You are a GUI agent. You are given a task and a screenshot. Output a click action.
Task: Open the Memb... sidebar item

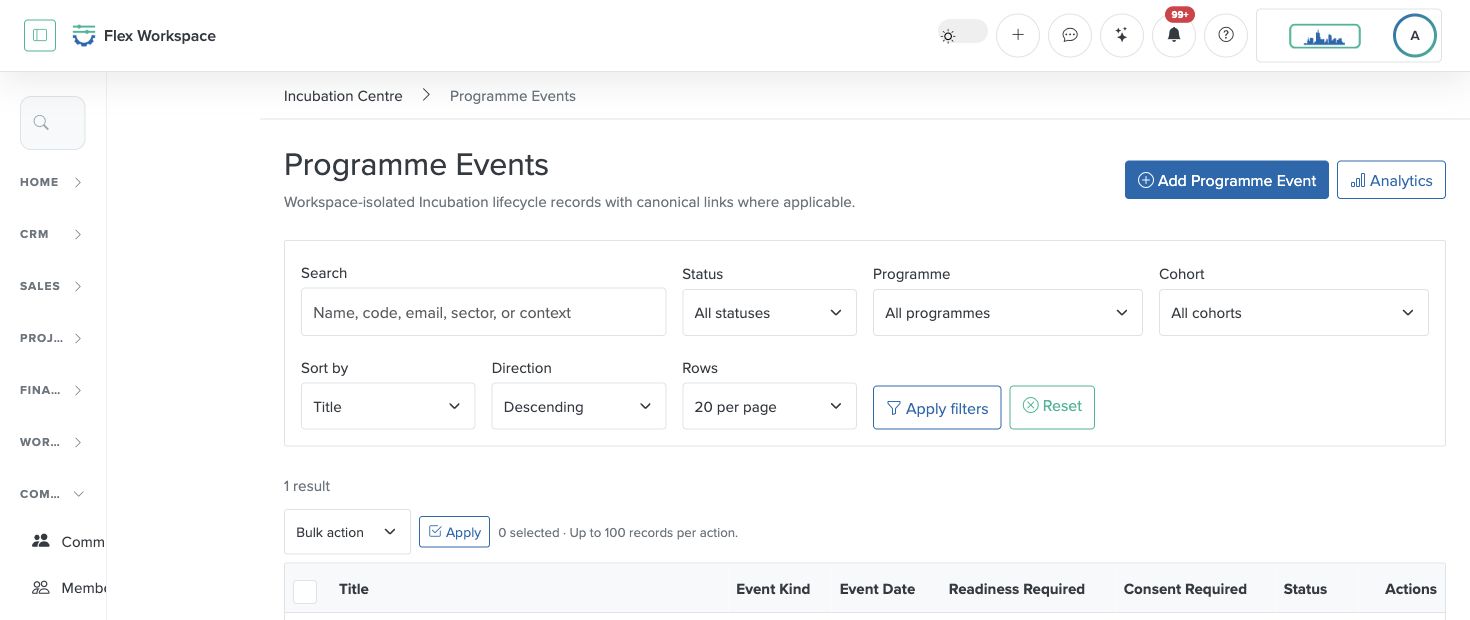pyautogui.click(x=68, y=588)
